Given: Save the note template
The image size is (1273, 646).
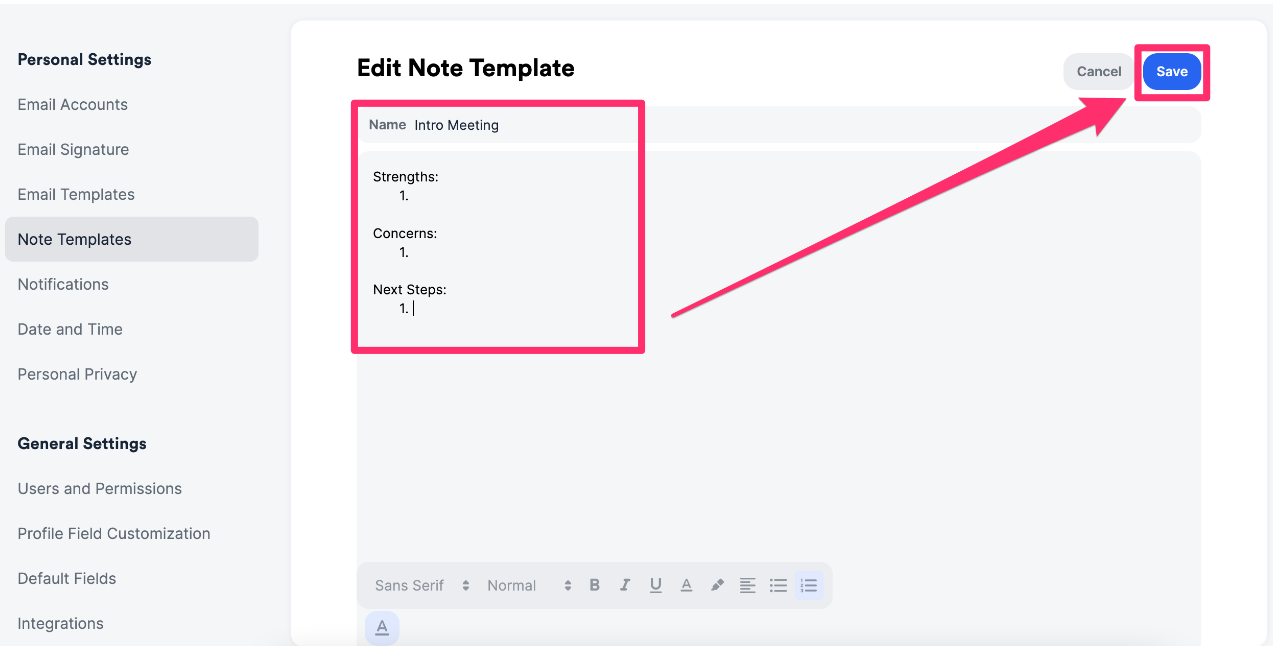Looking at the screenshot, I should 1171,71.
